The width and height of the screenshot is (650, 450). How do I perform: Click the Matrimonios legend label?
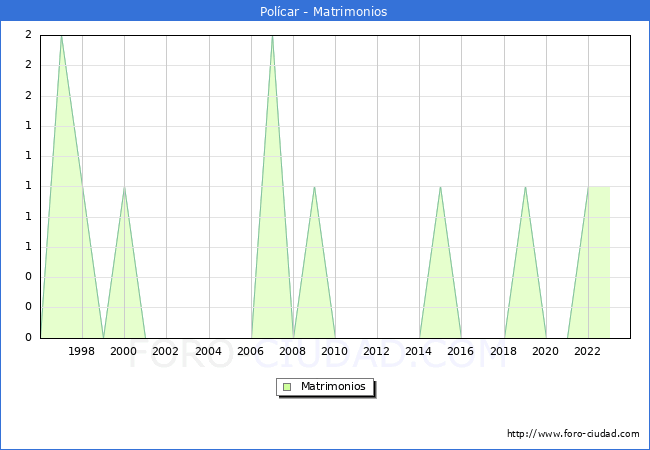[333, 386]
